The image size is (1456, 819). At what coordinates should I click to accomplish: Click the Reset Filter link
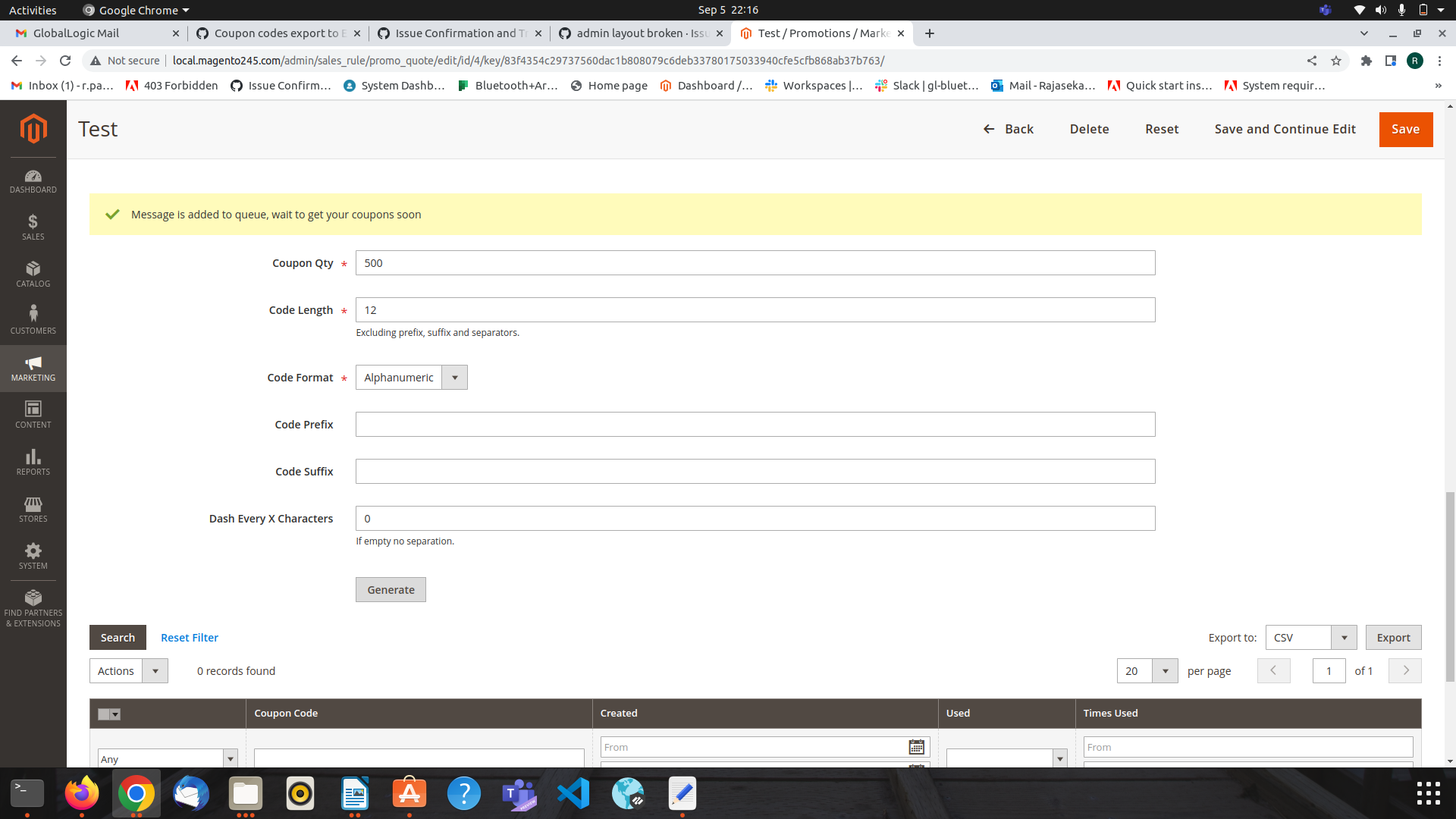click(x=190, y=638)
